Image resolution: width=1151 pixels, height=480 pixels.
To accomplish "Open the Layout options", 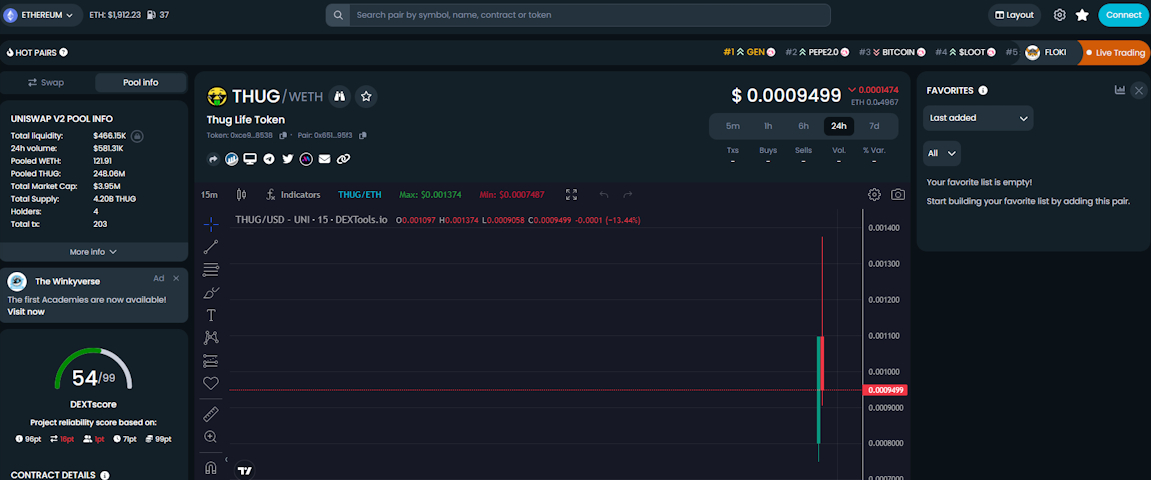I will click(1014, 15).
